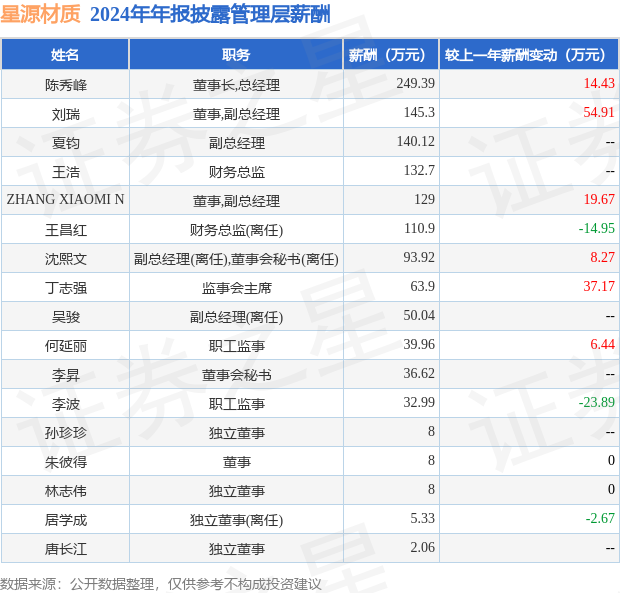Click the 较上一年薪酬变动（万元） header
This screenshot has width=620, height=593.
coord(529,55)
